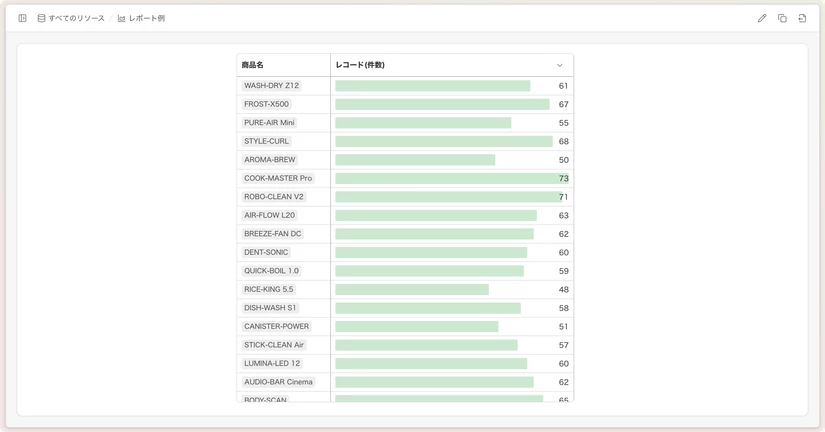Screen dimensions: 825x432
Task: Click the レコード(件数) column header label
Action: pos(360,65)
